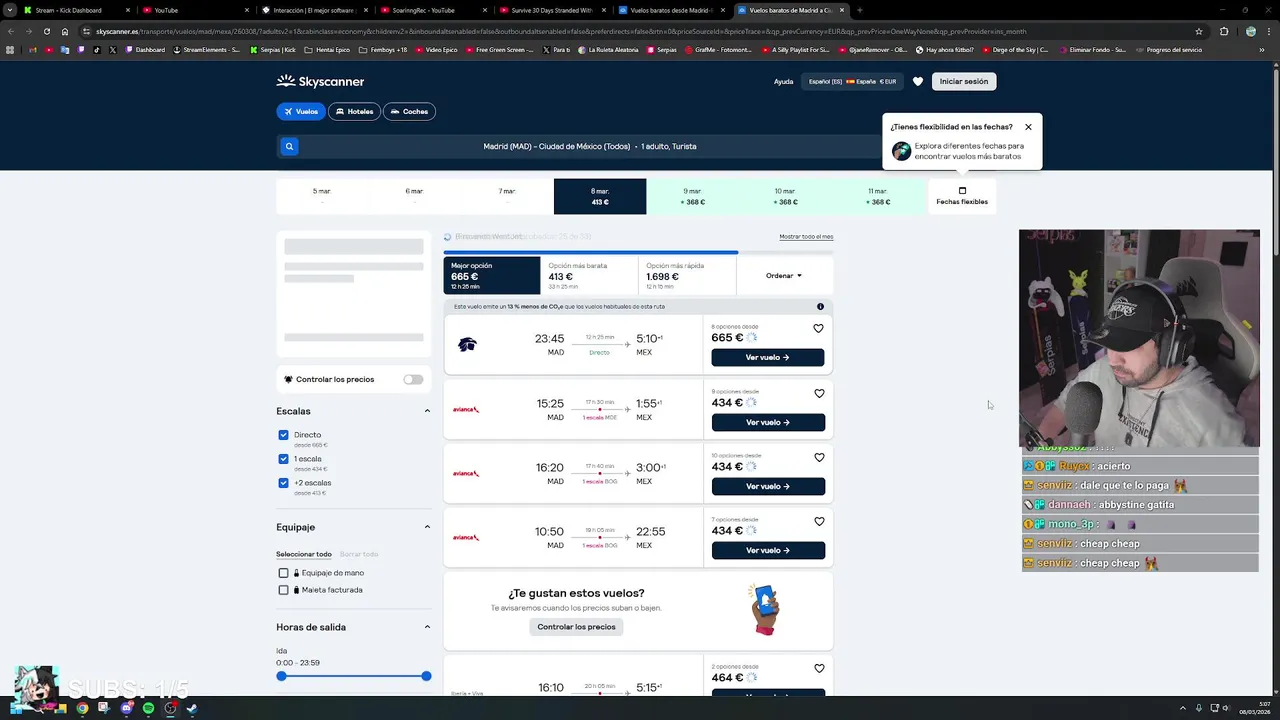Uncheck the 1 escala filter
Screen dimensions: 1280x720
tap(283, 459)
